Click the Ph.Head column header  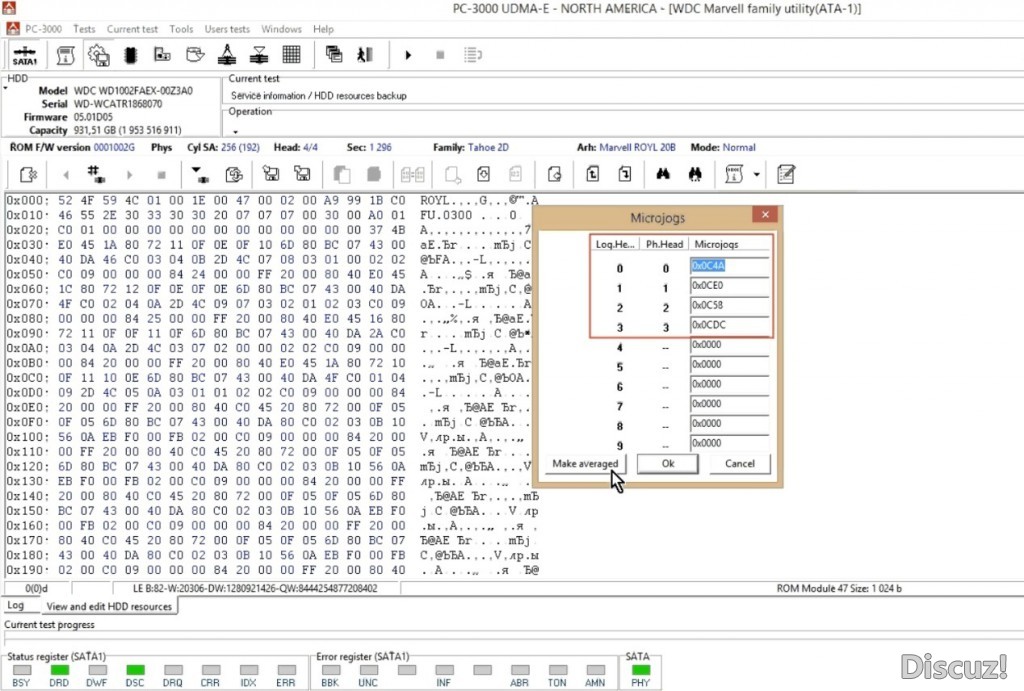pos(664,244)
